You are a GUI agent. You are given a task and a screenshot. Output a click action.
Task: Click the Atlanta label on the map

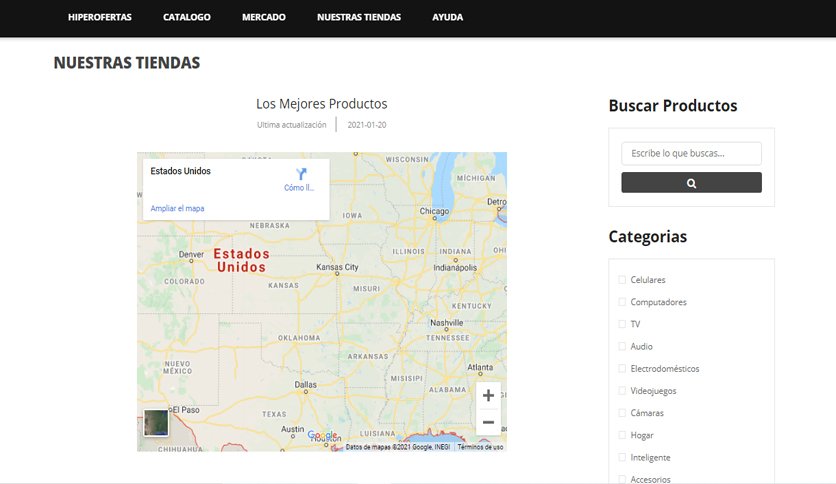(x=480, y=367)
